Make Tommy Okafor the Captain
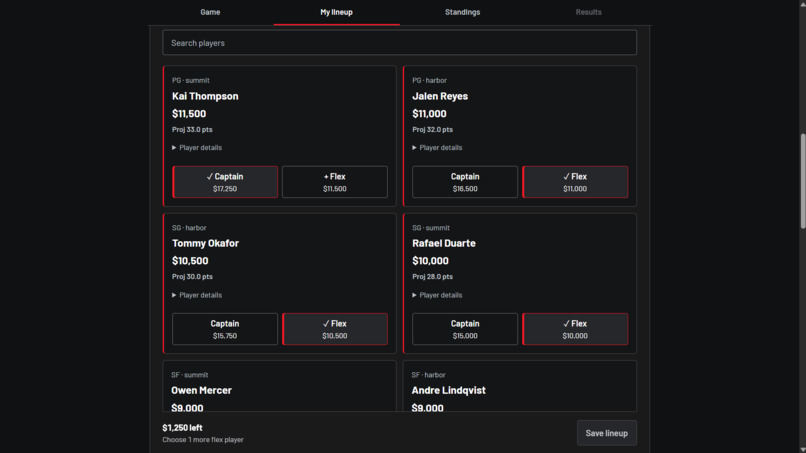Viewport: 806px width, 453px height. (x=225, y=329)
